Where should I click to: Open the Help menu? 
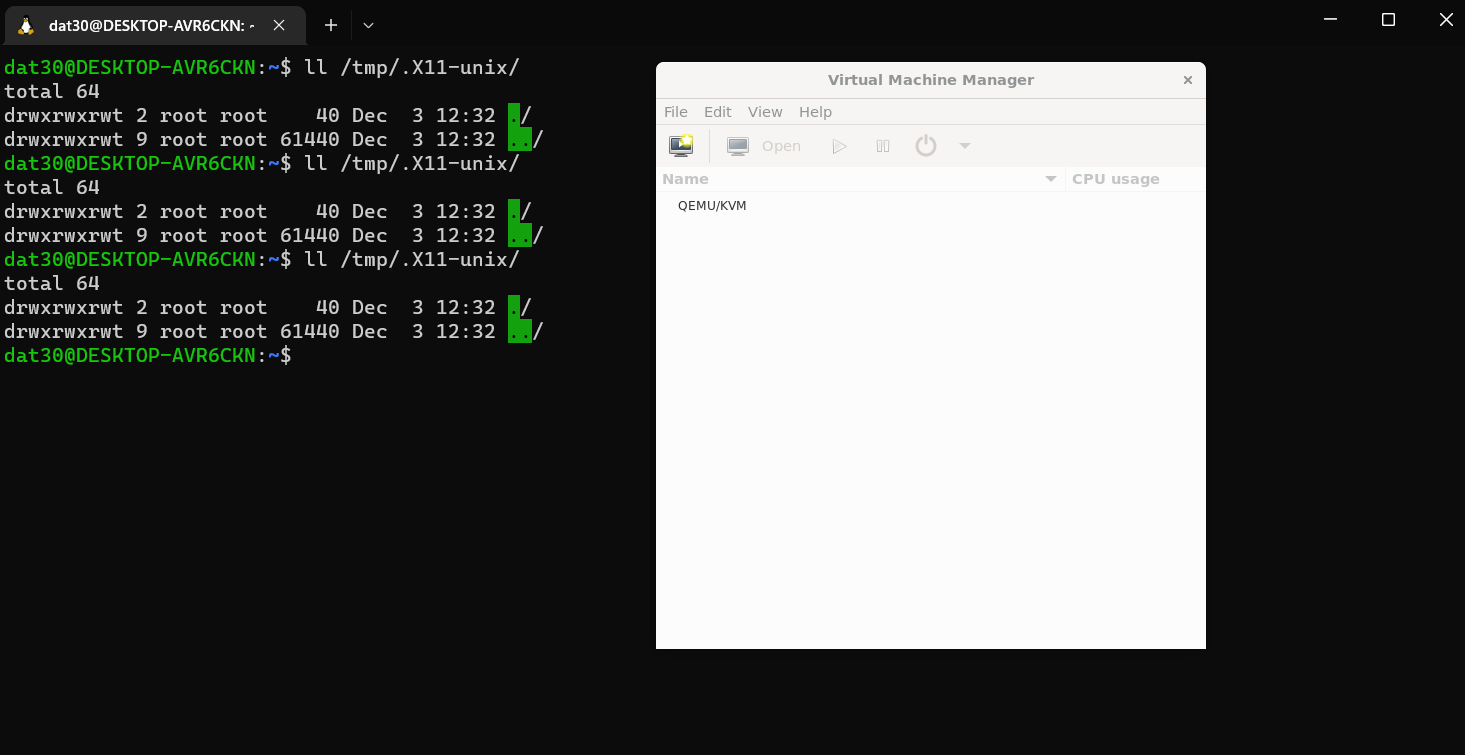click(815, 112)
